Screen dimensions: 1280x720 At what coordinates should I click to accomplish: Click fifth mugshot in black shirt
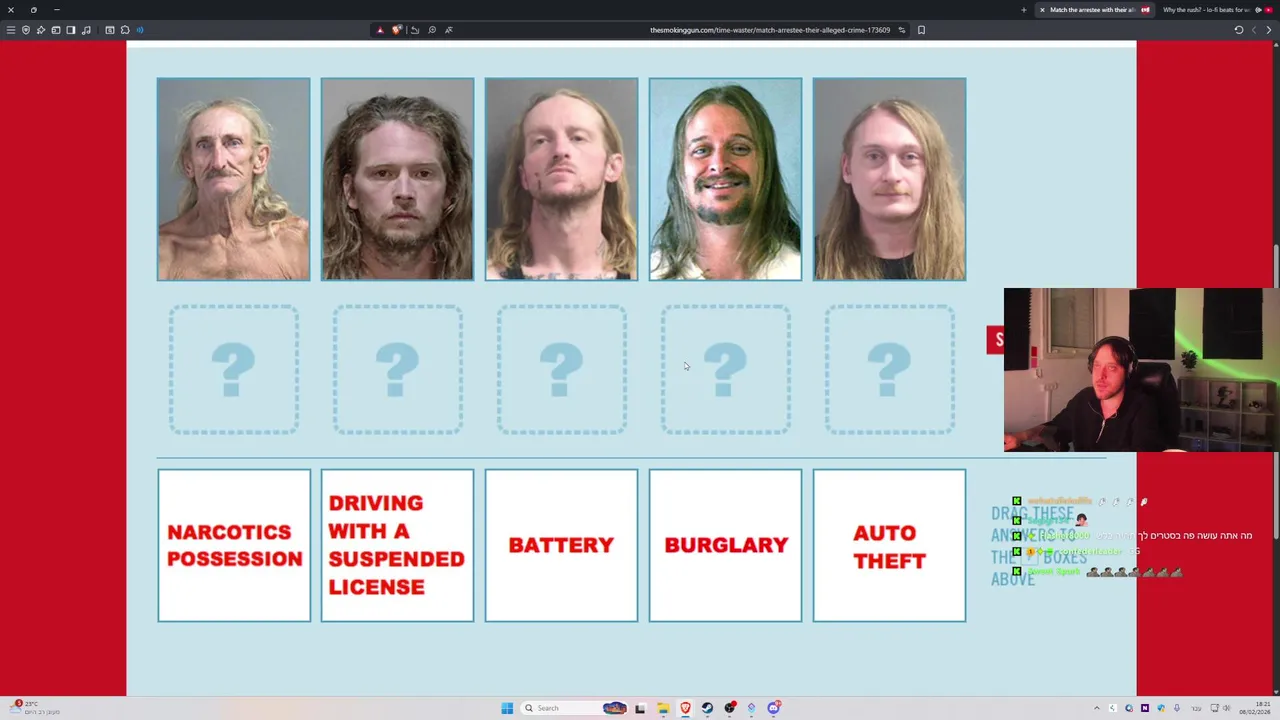point(889,179)
